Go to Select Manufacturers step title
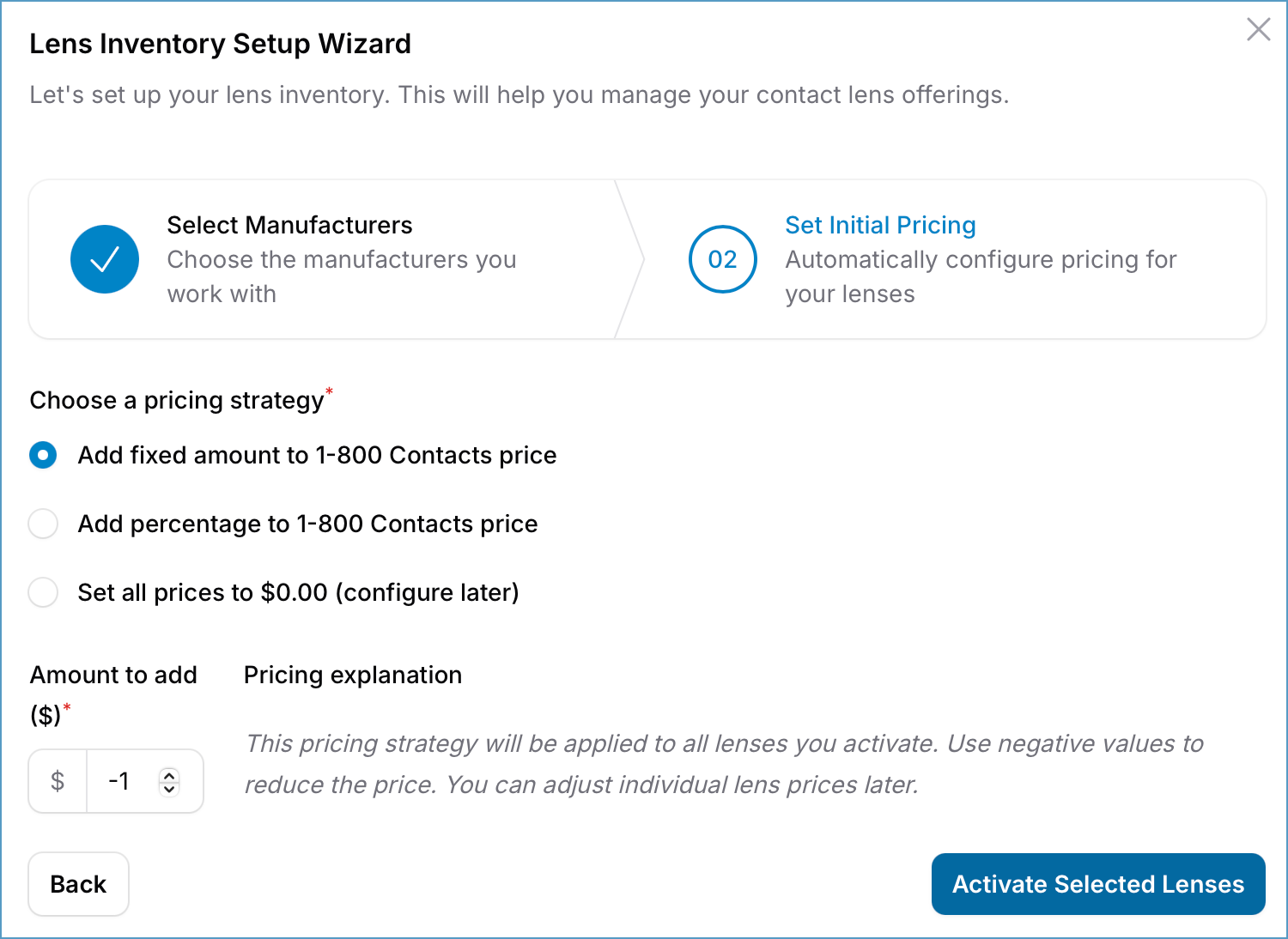The image size is (1288, 939). click(x=289, y=225)
